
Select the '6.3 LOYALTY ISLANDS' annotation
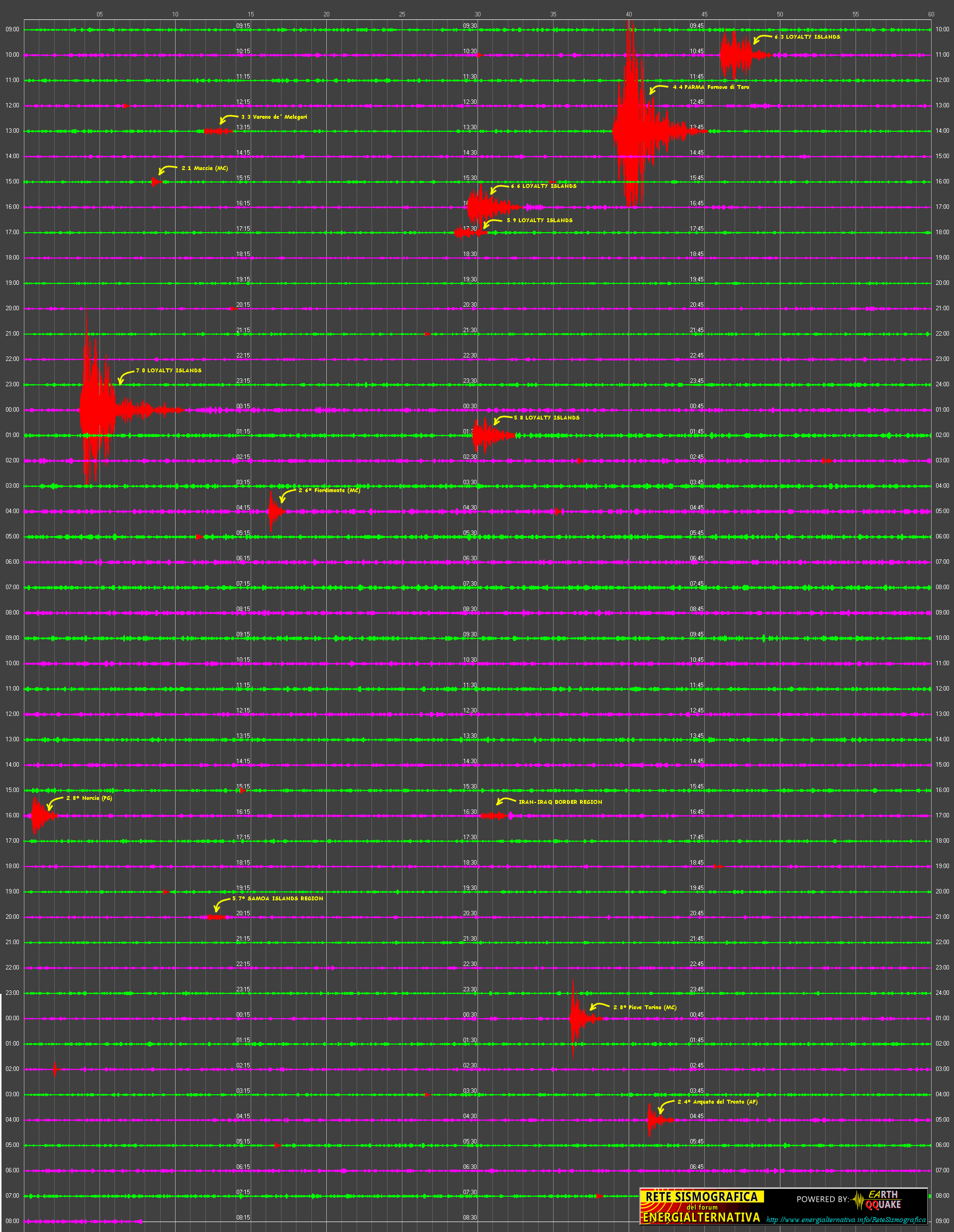[x=807, y=37]
